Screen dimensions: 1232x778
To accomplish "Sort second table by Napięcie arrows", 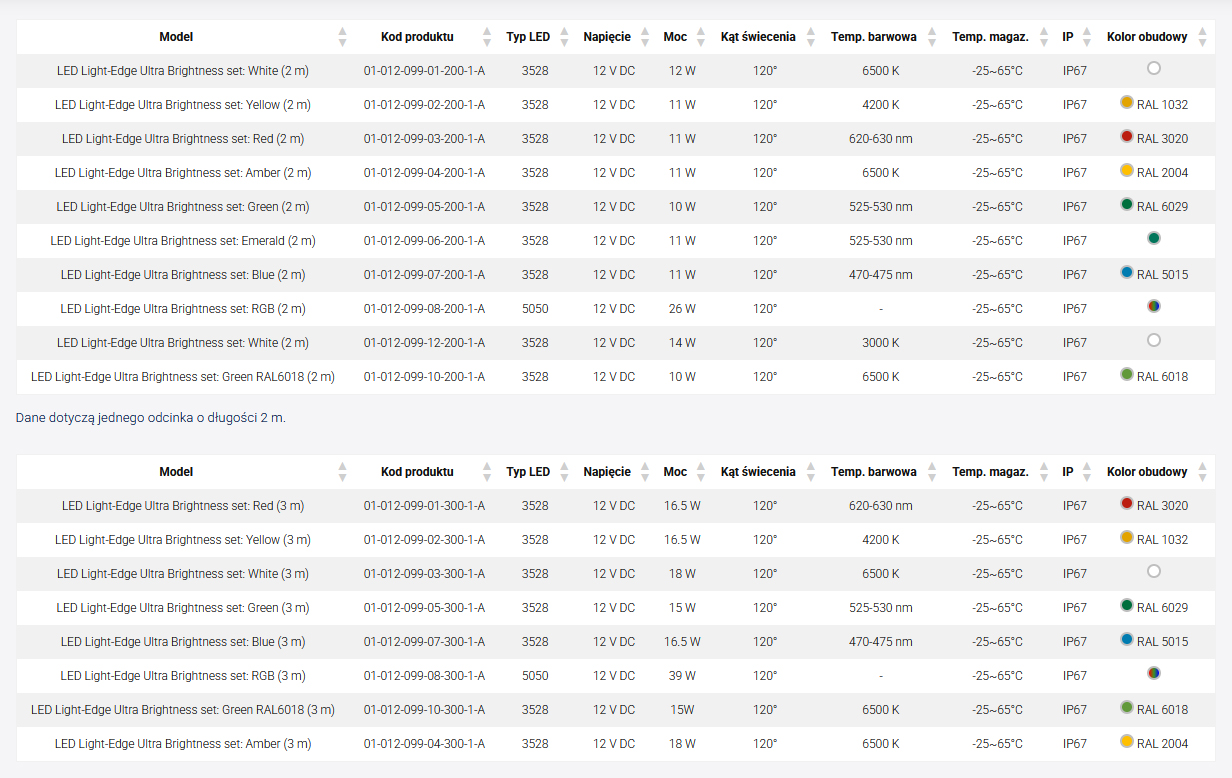I will pyautogui.click(x=645, y=472).
